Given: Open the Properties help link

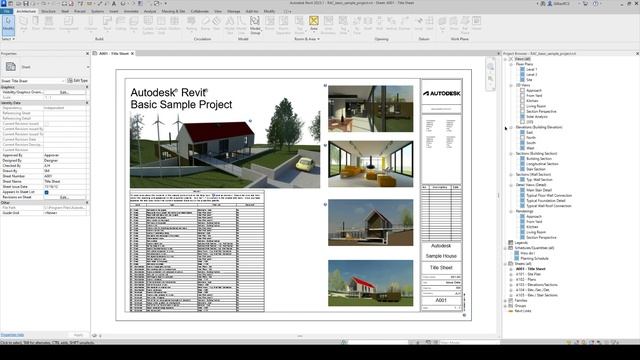Looking at the screenshot, I should (x=12, y=335).
